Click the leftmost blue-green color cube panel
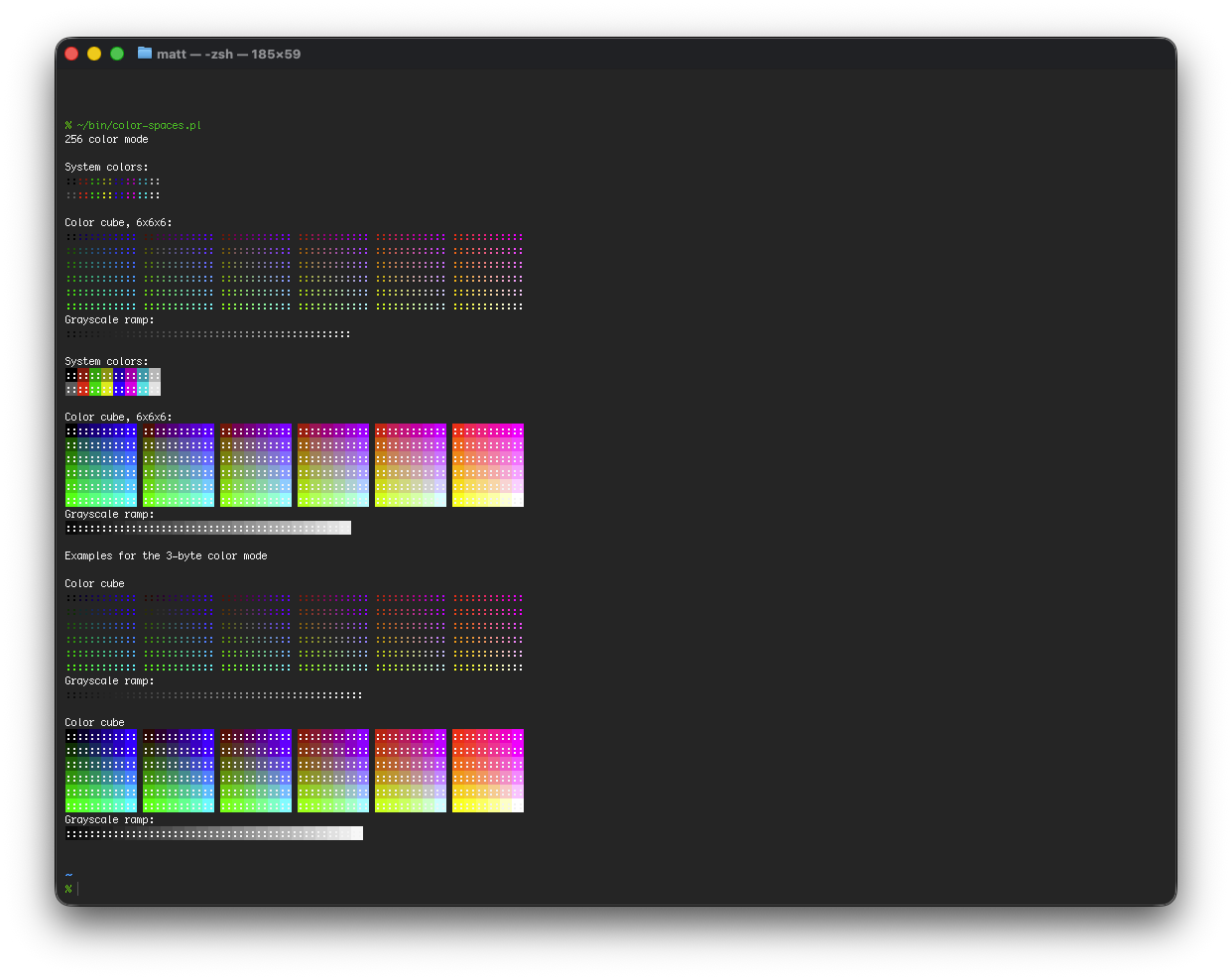1232x979 pixels. 100,465
